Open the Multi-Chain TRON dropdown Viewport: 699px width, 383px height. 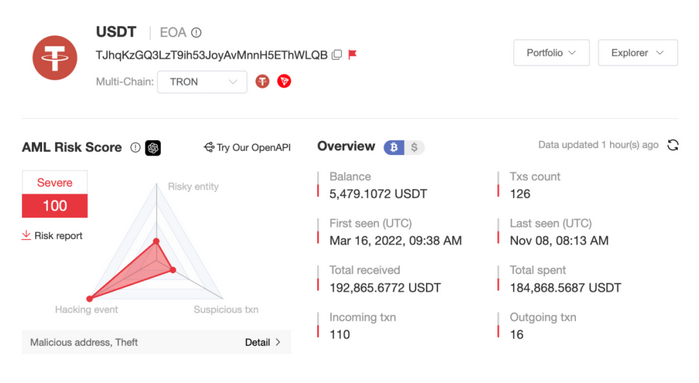[x=202, y=82]
